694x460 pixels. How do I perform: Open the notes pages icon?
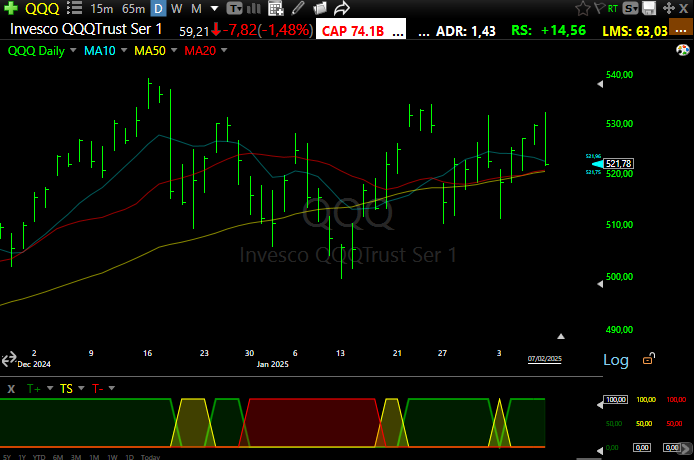(320, 8)
